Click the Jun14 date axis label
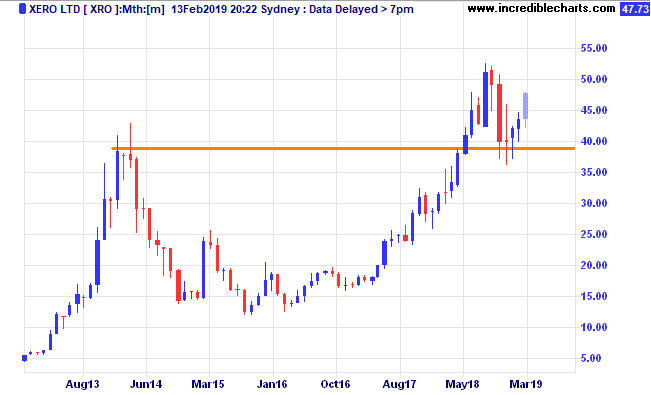 (x=146, y=384)
